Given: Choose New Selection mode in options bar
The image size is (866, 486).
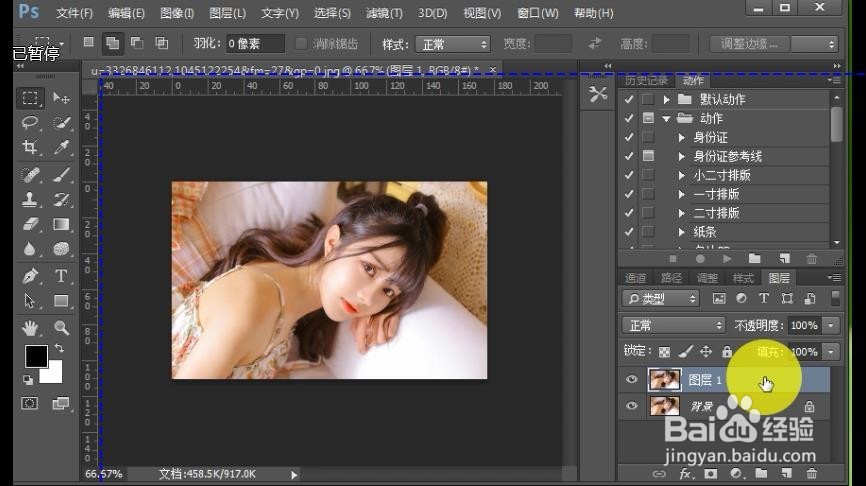Looking at the screenshot, I should (88, 43).
